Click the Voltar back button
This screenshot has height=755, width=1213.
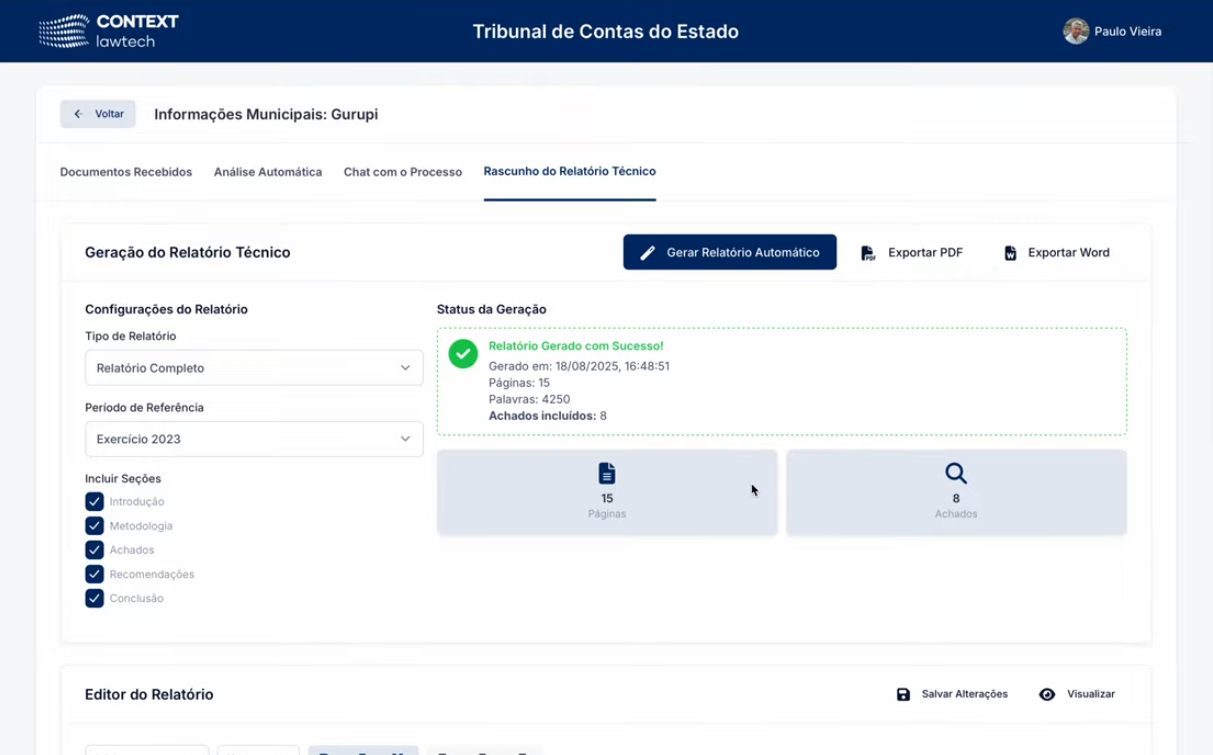pos(97,113)
